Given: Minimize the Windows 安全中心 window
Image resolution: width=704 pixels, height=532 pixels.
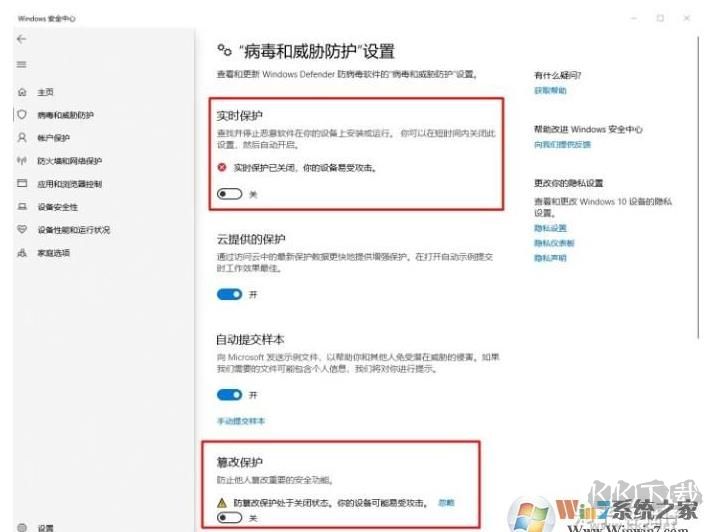Looking at the screenshot, I should click(634, 18).
